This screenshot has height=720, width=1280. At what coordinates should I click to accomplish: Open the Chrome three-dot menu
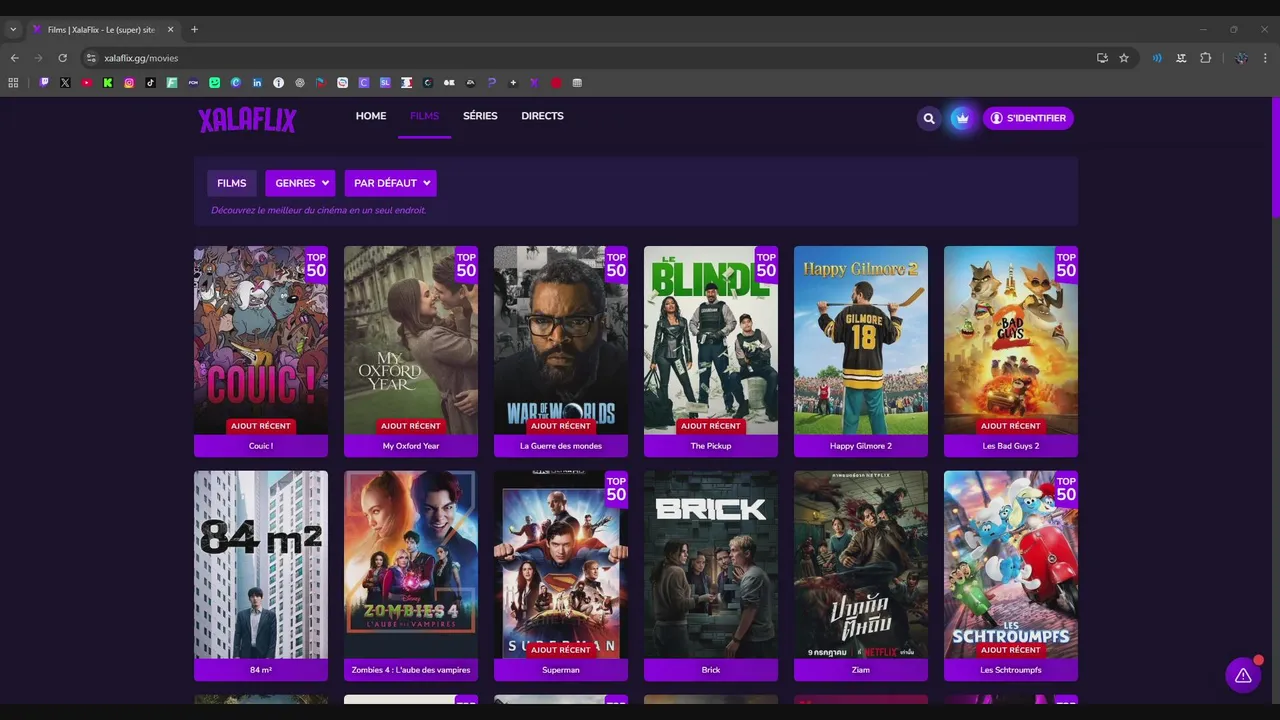pyautogui.click(x=1265, y=58)
